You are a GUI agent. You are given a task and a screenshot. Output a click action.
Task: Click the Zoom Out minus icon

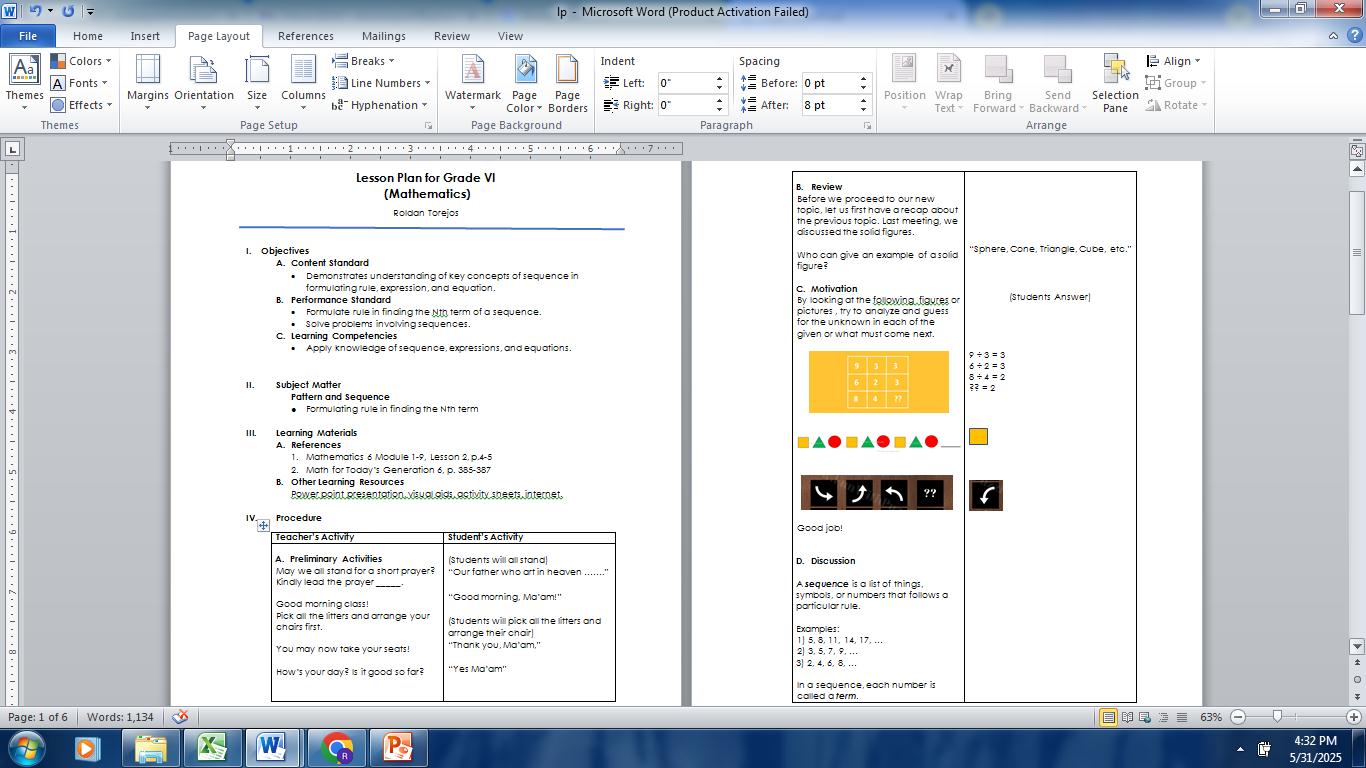(x=1238, y=717)
